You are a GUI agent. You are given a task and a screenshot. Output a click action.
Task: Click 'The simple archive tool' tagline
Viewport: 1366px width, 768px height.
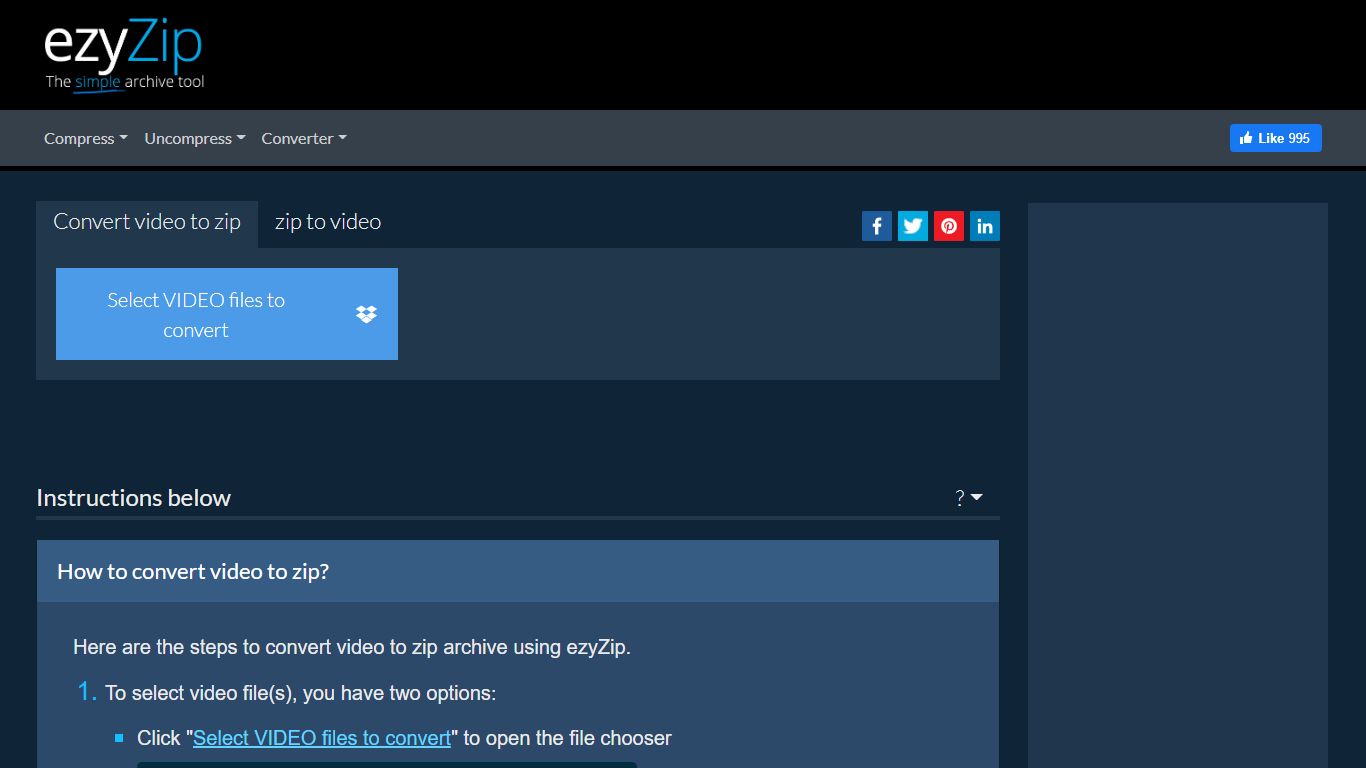point(125,82)
